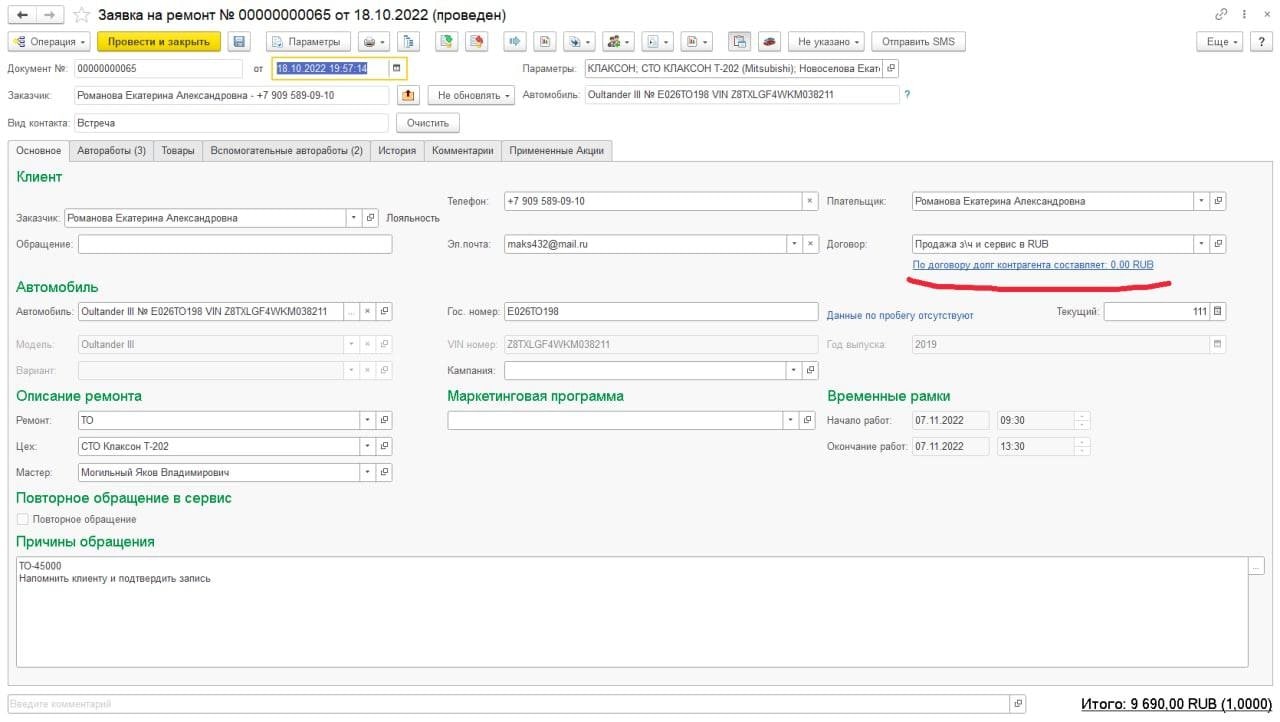The height and width of the screenshot is (722, 1280).
Task: Open the calendar picker next to the document date
Action: (x=397, y=68)
